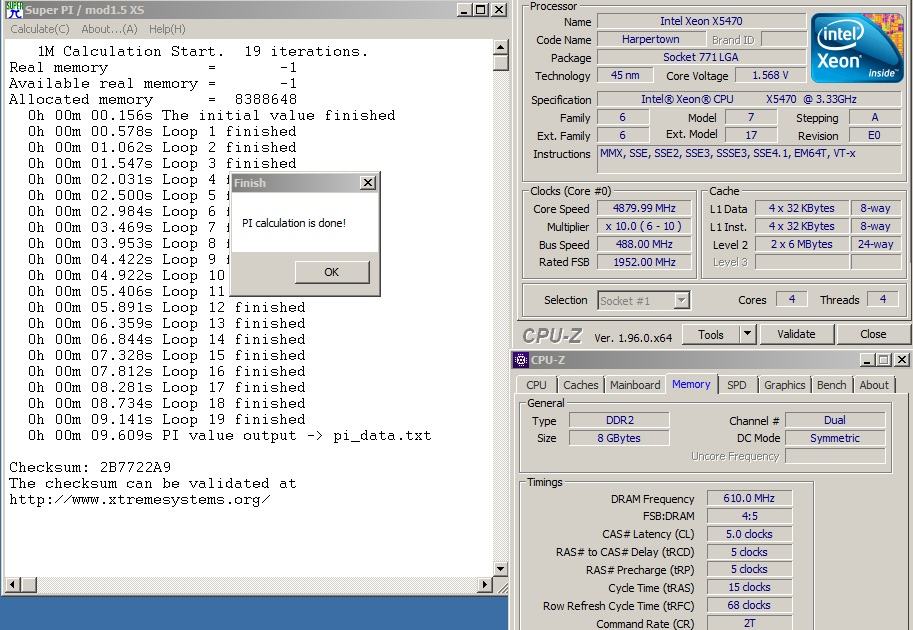Click Super PI scroll down arrow
Screen dimensions: 913x630
click(x=501, y=568)
